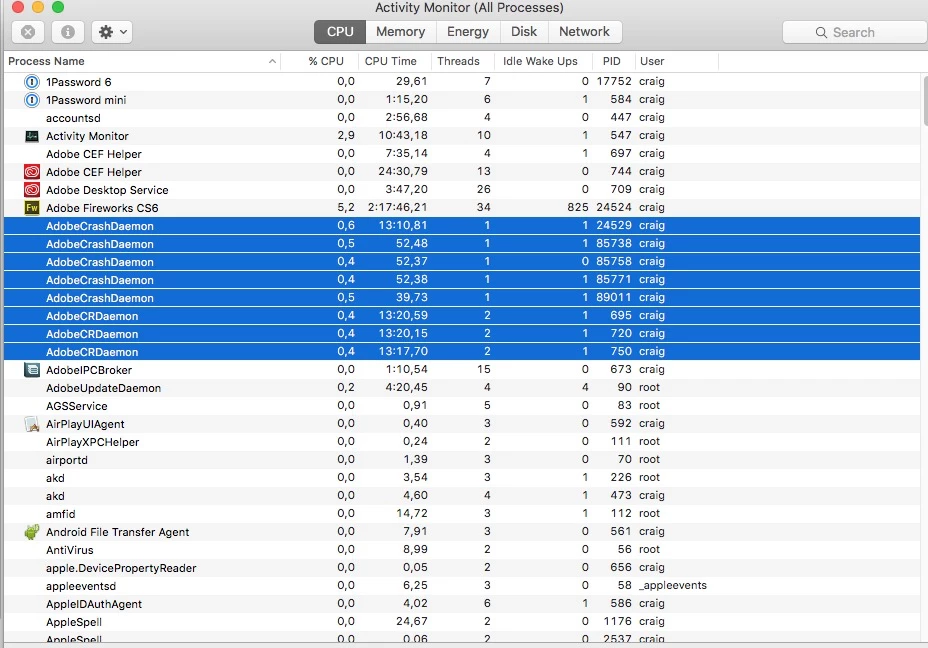Click the AdobeIPCBroker icon
Viewport: 928px width, 648px height.
[x=32, y=370]
